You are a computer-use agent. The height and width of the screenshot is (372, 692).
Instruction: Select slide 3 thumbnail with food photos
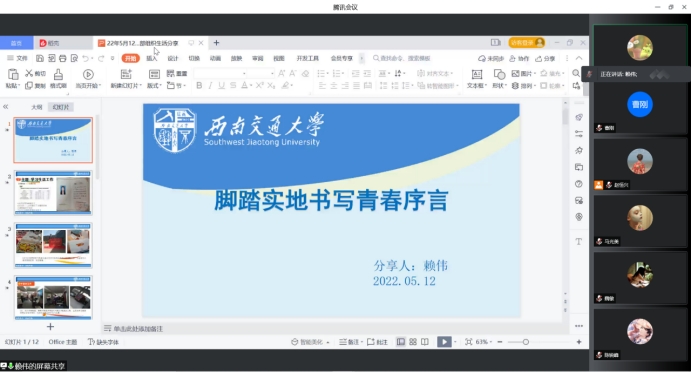tap(53, 245)
